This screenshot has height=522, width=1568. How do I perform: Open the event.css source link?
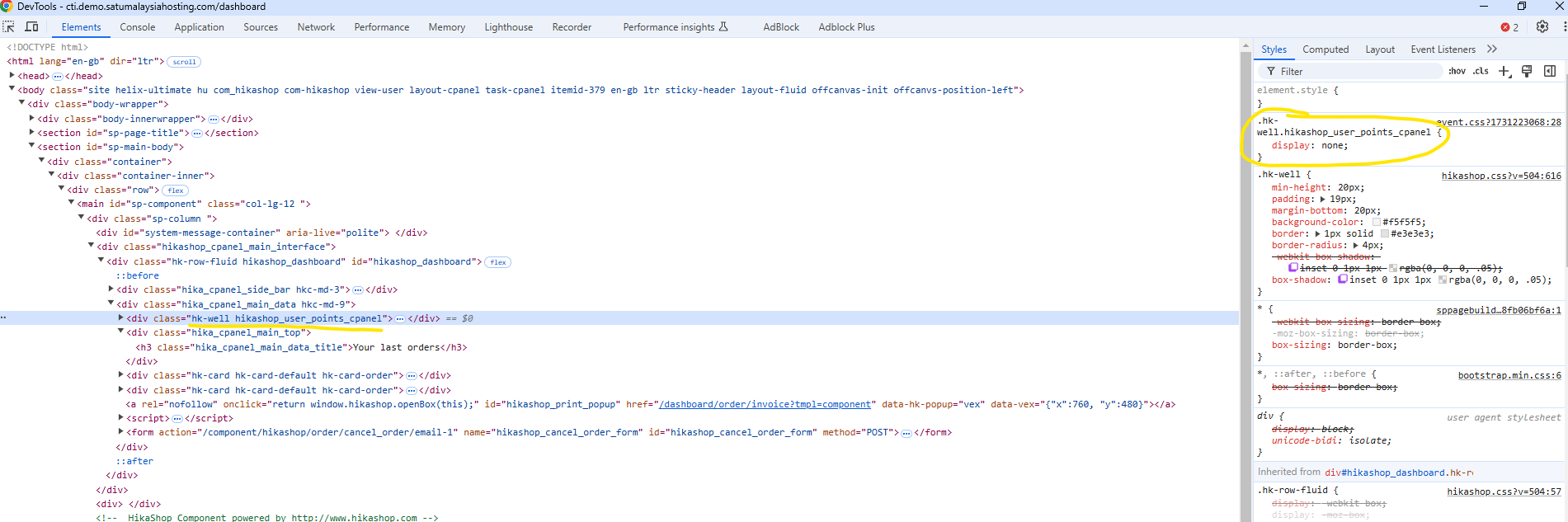(x=1499, y=122)
